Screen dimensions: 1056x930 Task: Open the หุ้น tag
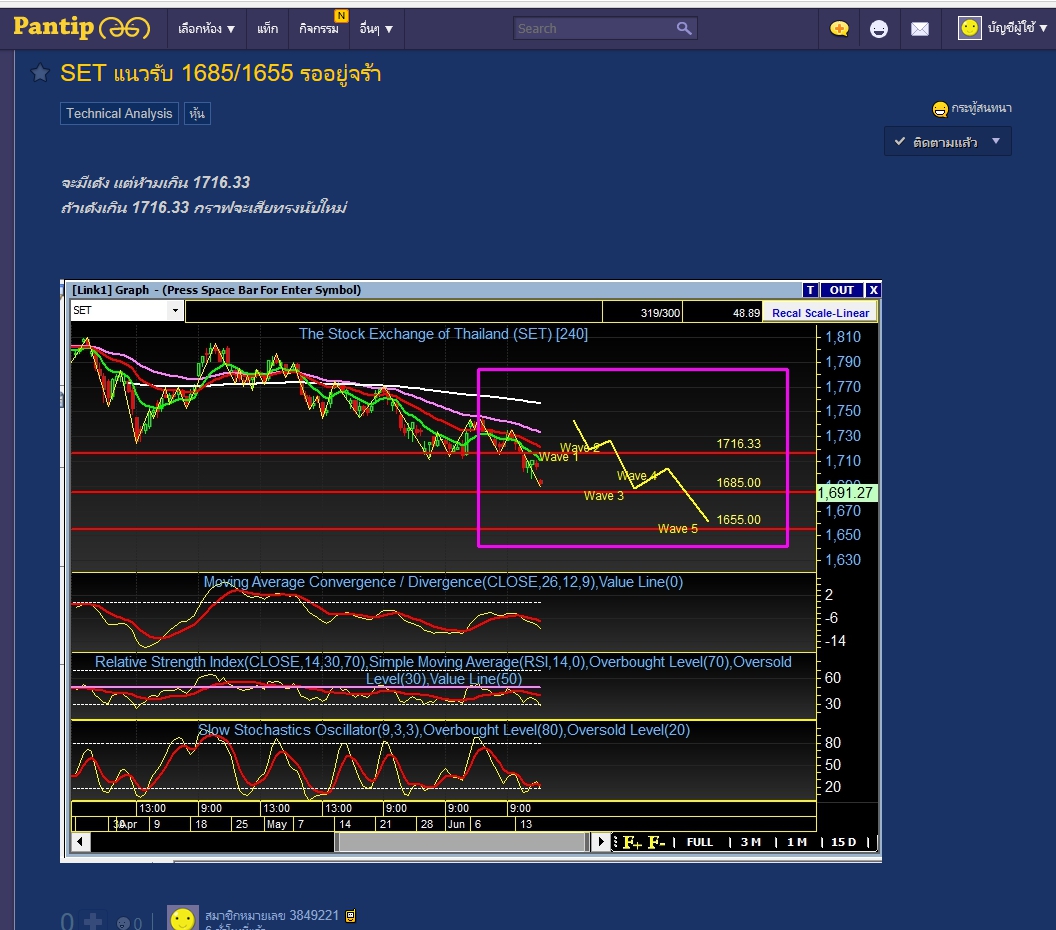pos(197,113)
